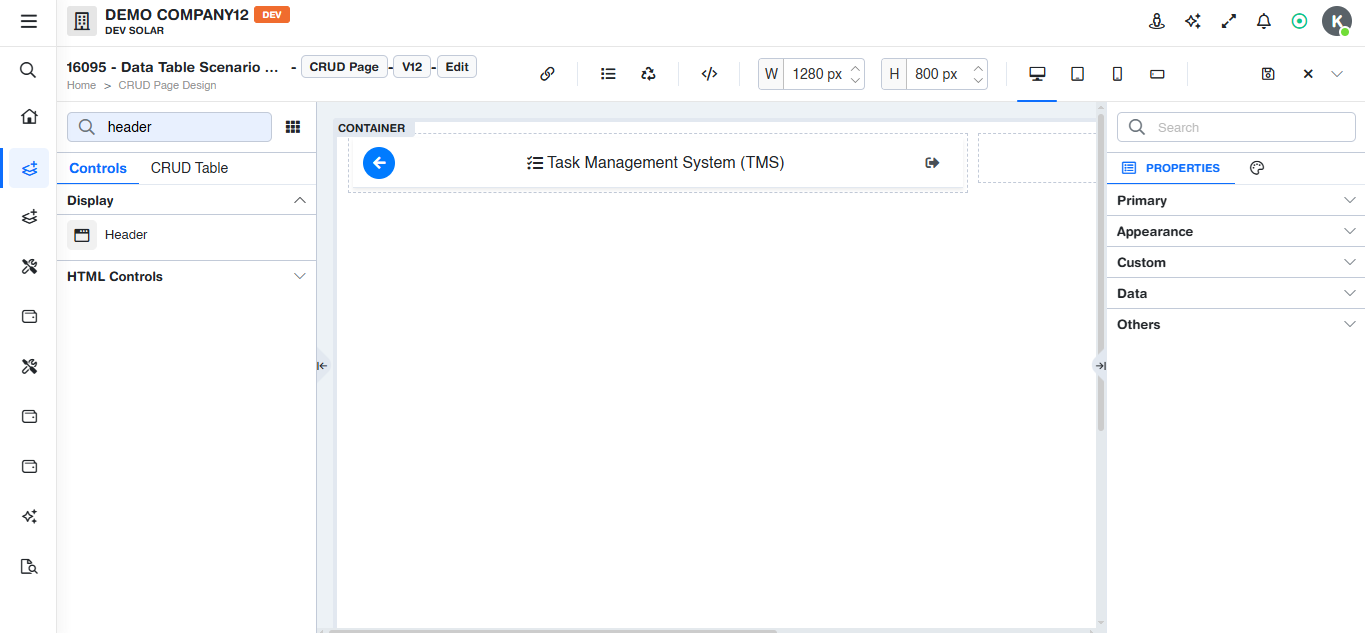Switch to tablet preview mode

(1078, 73)
